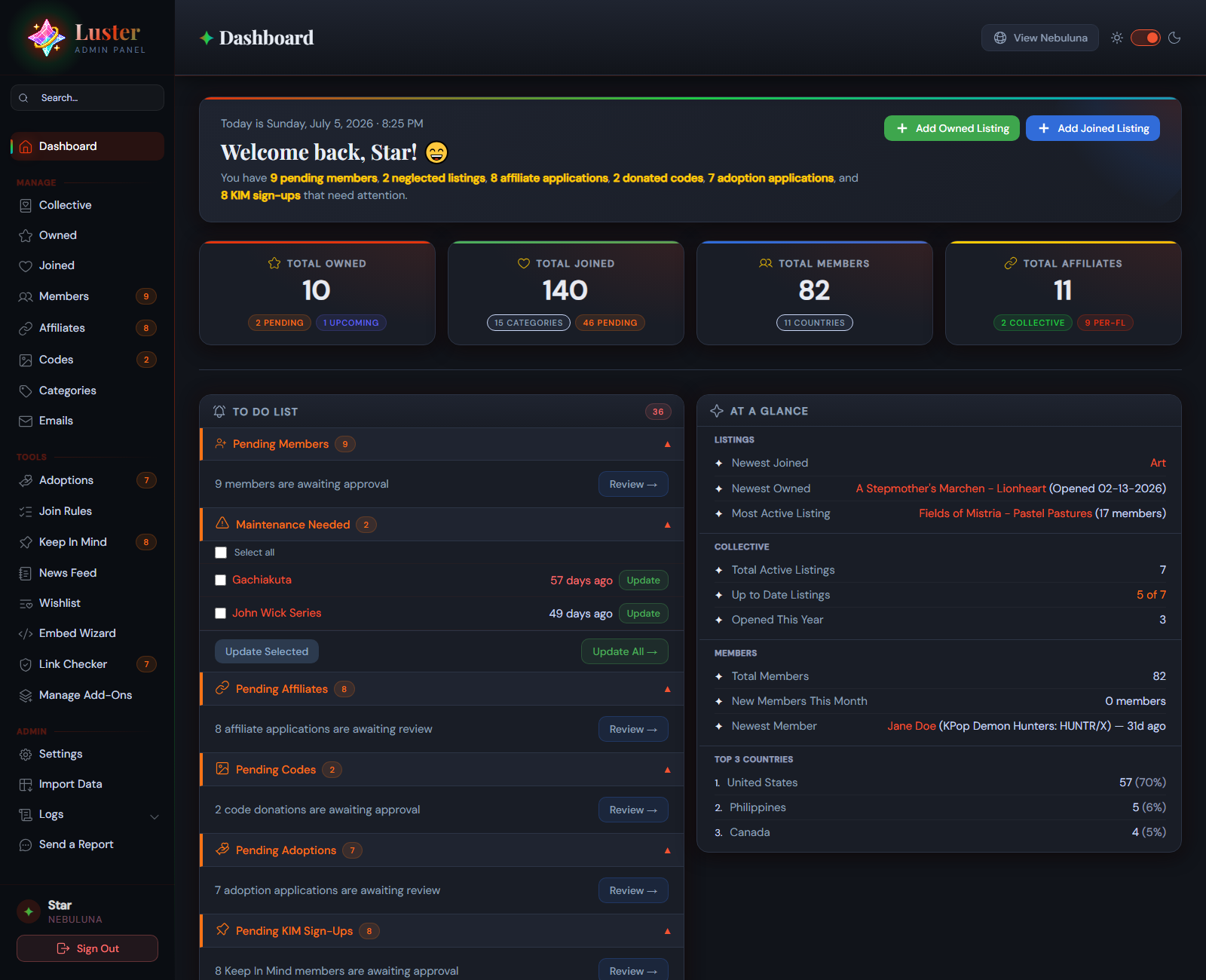Click the sun light-mode icon
This screenshot has height=980, width=1206.
(x=1117, y=38)
